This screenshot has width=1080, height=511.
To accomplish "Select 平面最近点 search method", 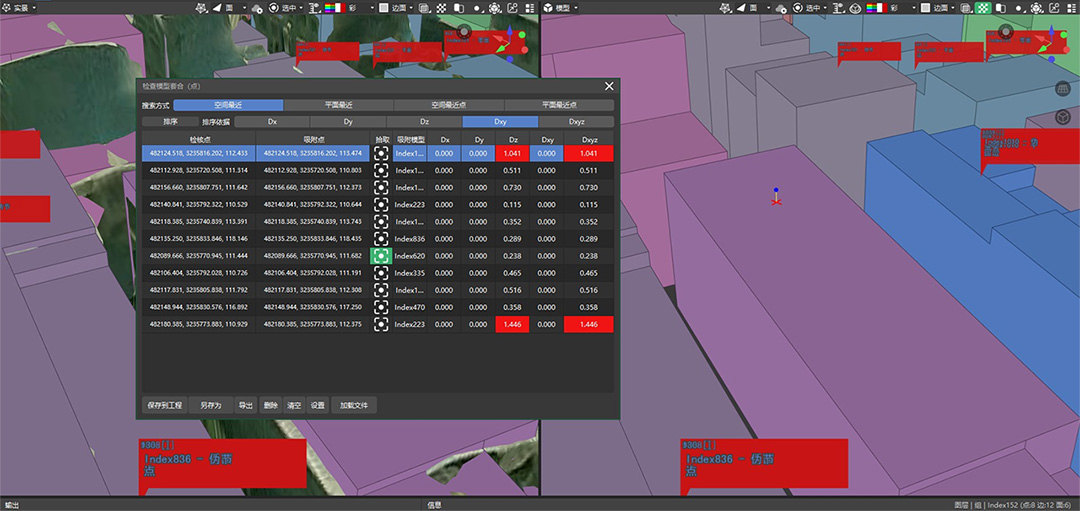I will [x=559, y=105].
